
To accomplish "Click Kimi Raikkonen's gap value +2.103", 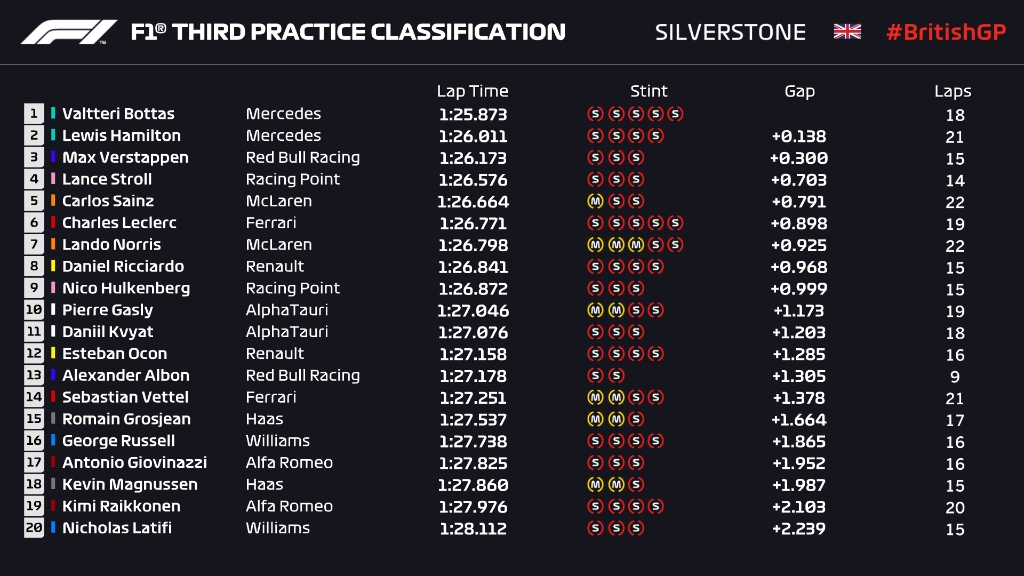I will pos(799,507).
